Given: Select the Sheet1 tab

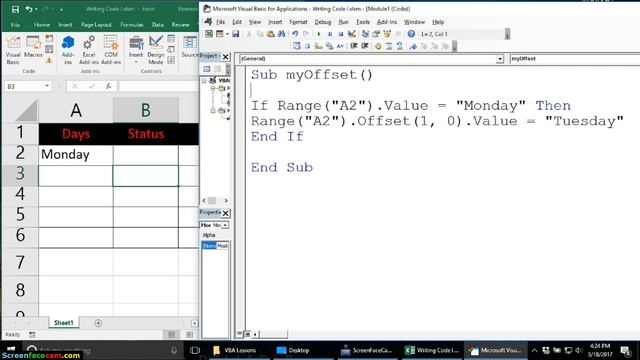Looking at the screenshot, I should click(64, 323).
